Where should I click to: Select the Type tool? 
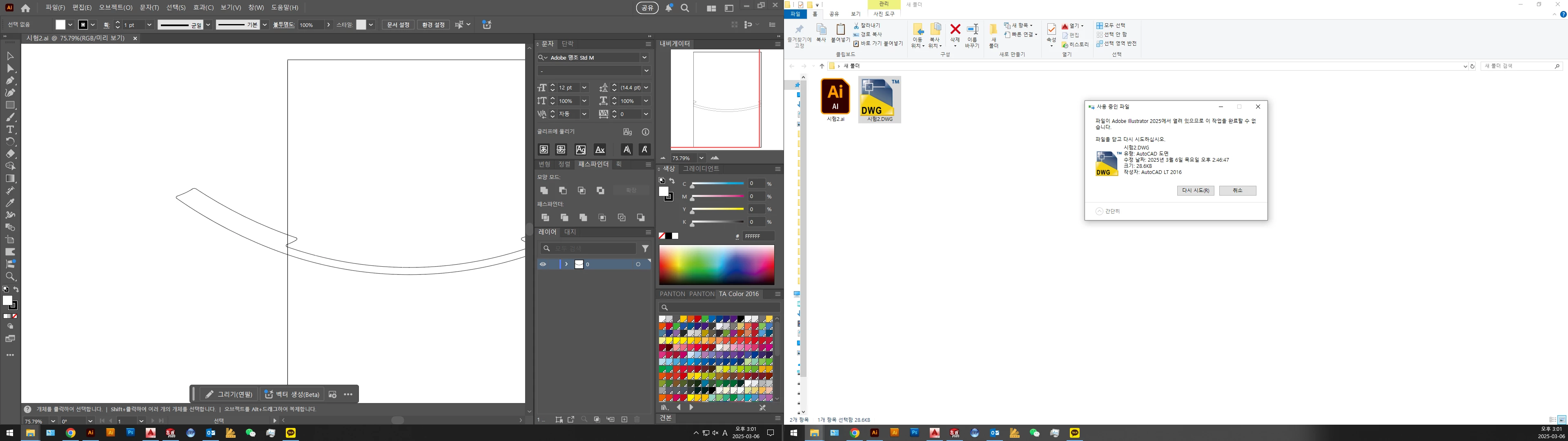(10, 130)
